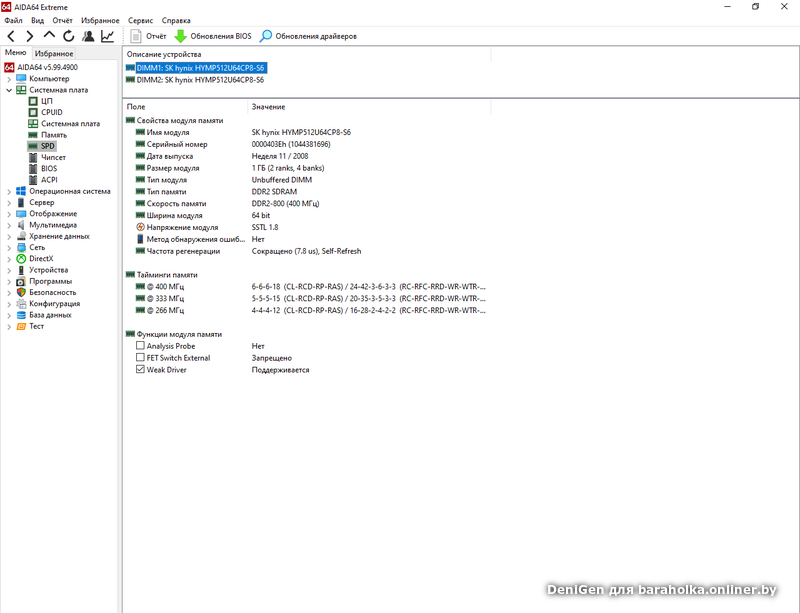This screenshot has height=613, width=800.
Task: Select the Напряжение модуля row
Action: [x=306, y=227]
